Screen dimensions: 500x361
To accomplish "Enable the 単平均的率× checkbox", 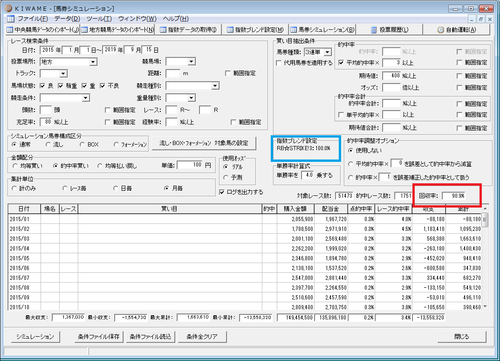I will (341, 115).
